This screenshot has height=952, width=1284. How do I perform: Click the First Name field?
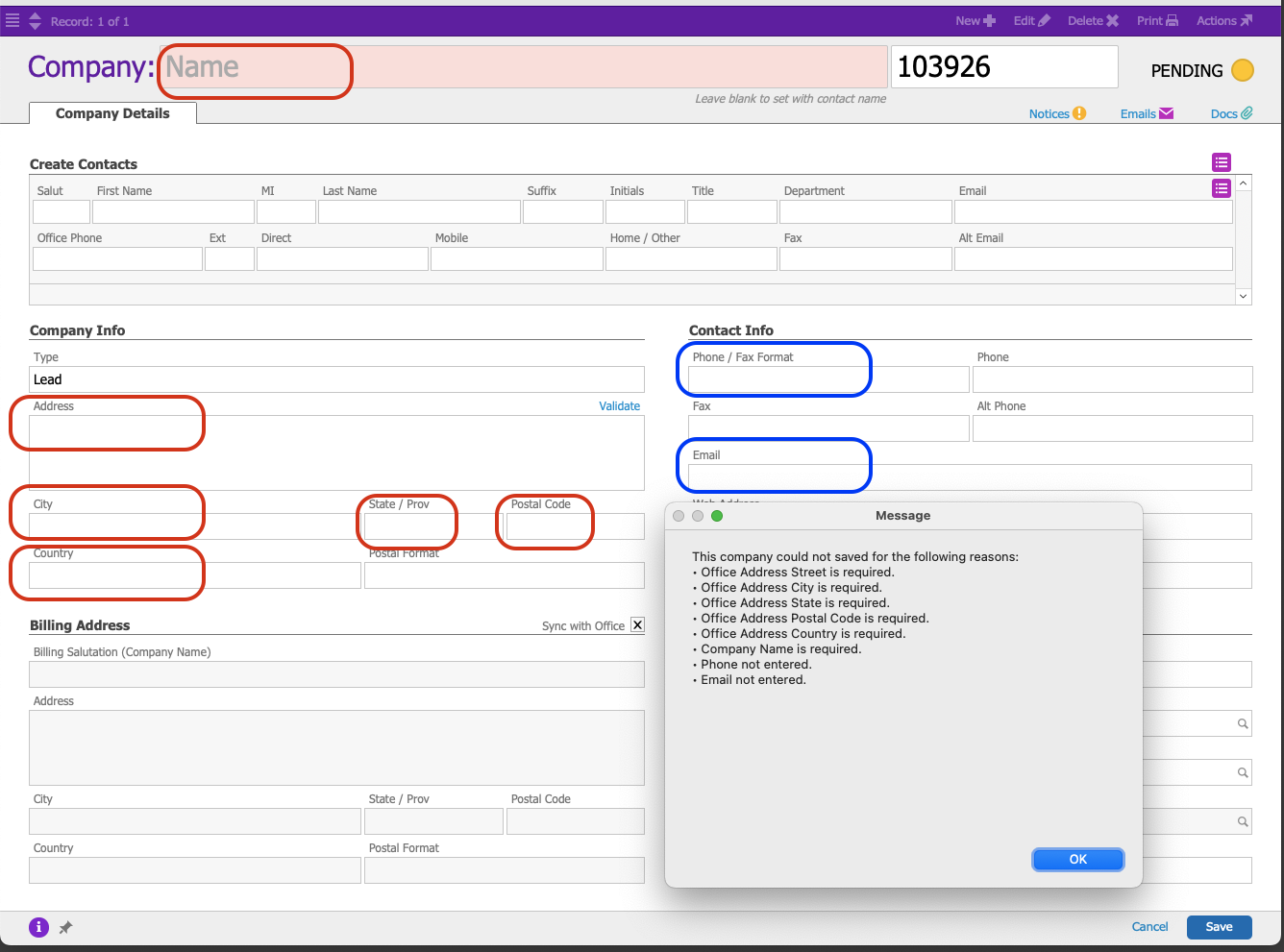[173, 211]
